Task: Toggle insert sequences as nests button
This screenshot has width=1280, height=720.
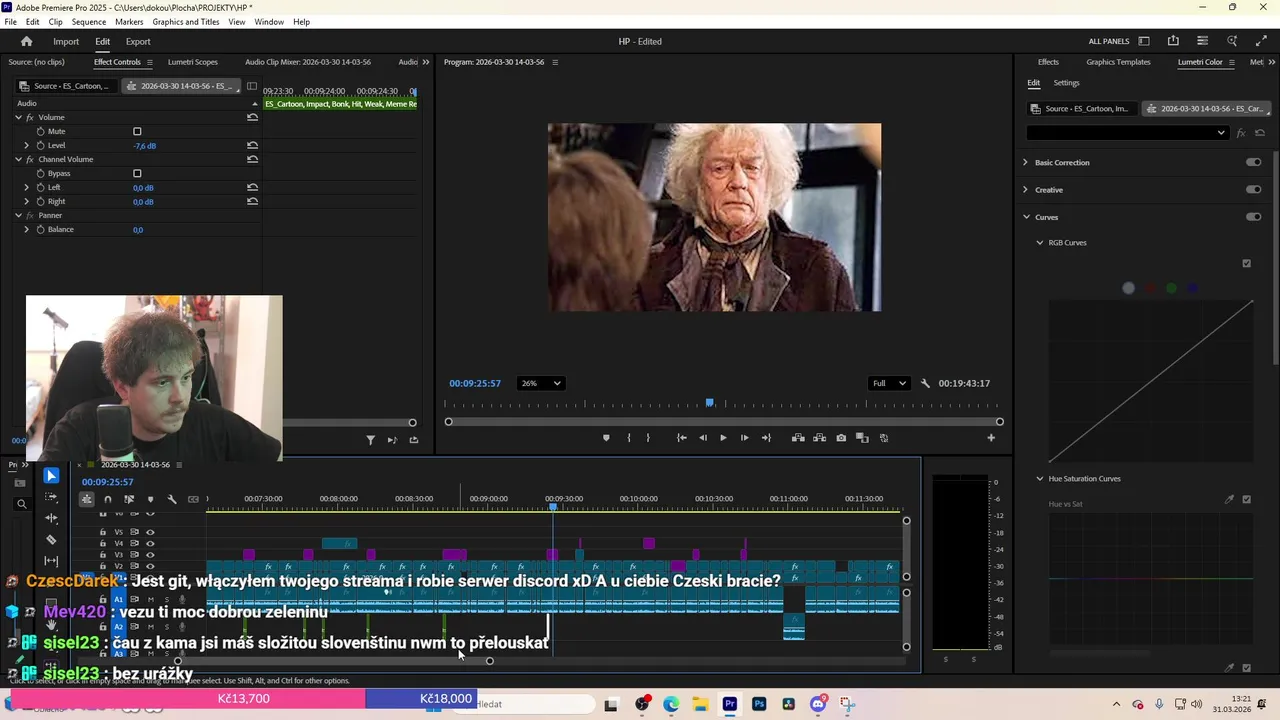Action: [x=87, y=499]
